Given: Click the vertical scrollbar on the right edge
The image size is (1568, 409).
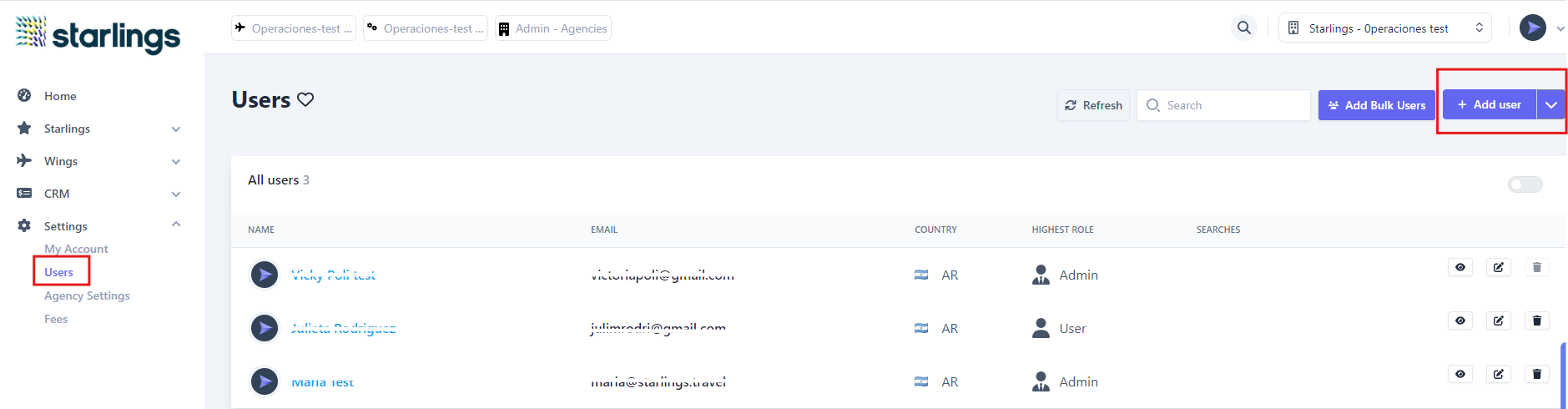Looking at the screenshot, I should [1563, 376].
